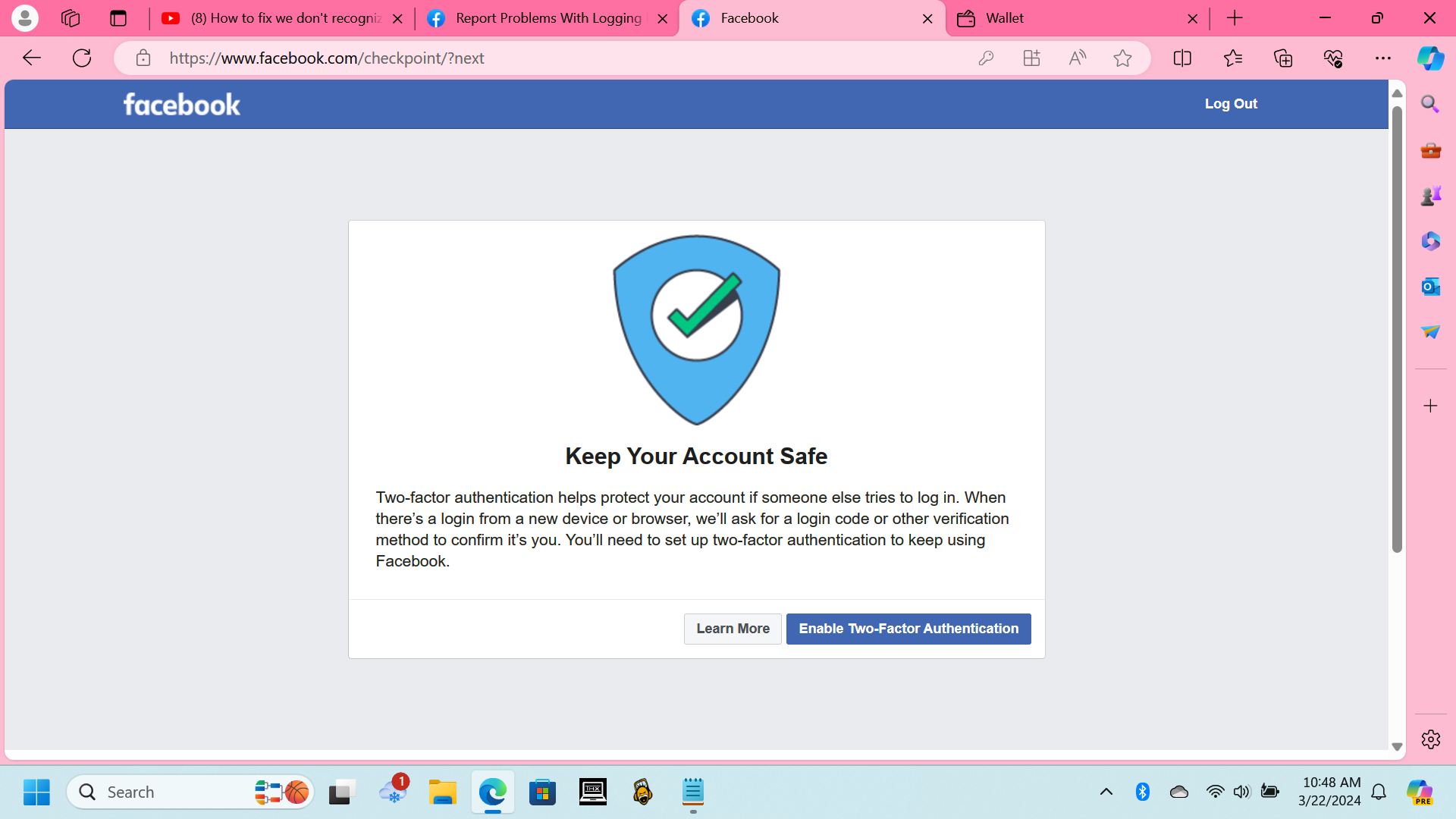The image size is (1456, 819).
Task: Open the Outlook icon in the sidebar
Action: [1430, 287]
